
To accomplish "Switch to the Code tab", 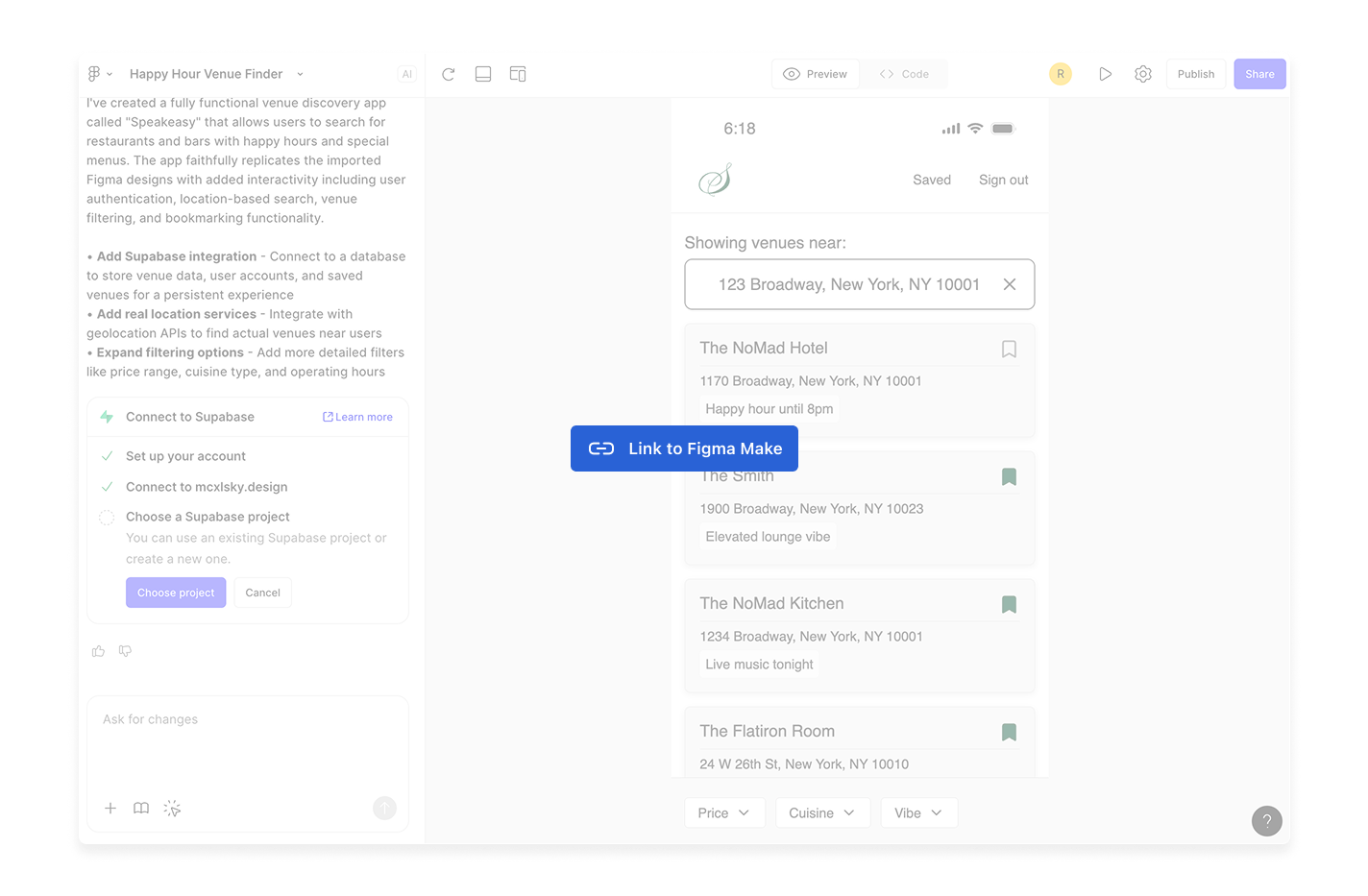I will pyautogui.click(x=903, y=73).
